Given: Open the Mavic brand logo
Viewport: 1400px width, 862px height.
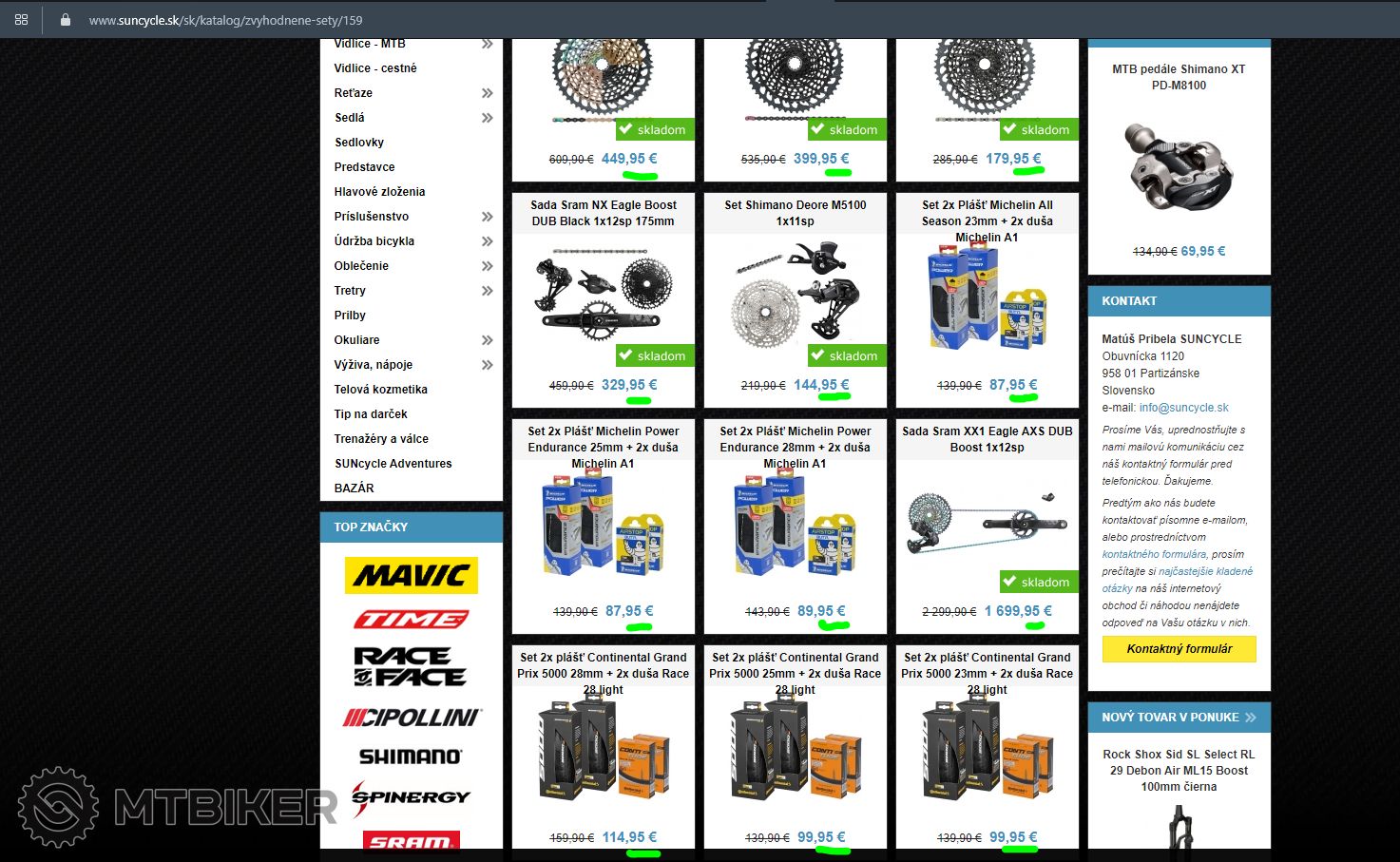Looking at the screenshot, I should point(411,575).
